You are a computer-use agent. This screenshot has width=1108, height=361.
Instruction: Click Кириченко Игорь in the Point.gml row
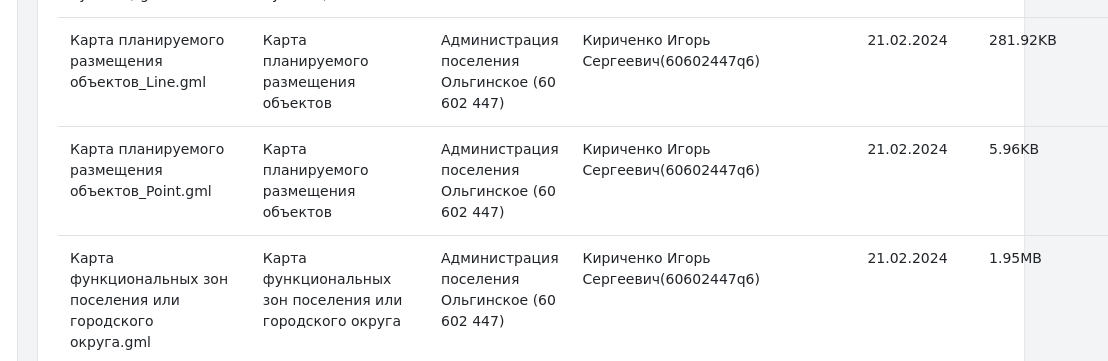coord(646,149)
